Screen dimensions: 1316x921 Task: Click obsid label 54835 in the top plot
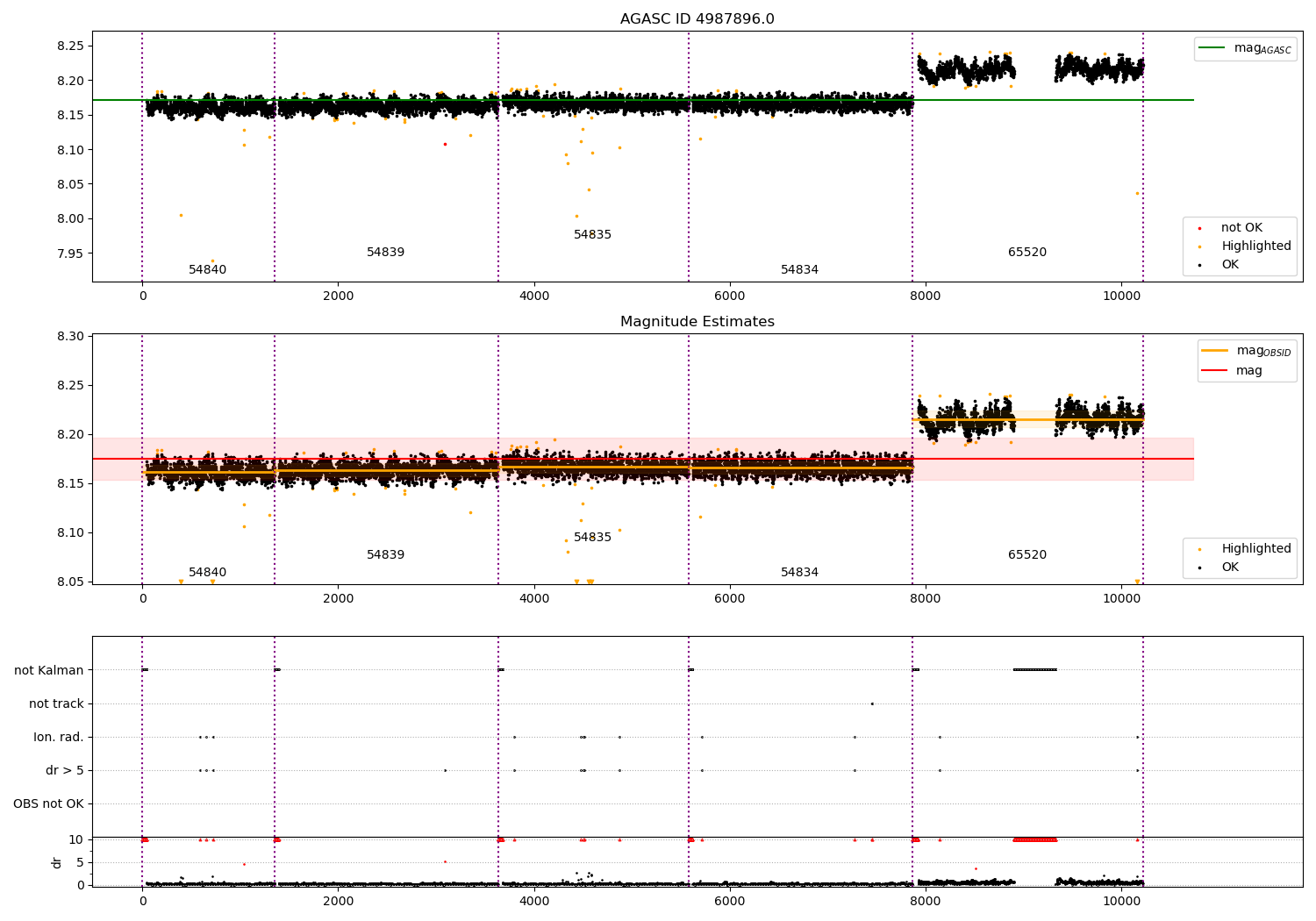592,235
